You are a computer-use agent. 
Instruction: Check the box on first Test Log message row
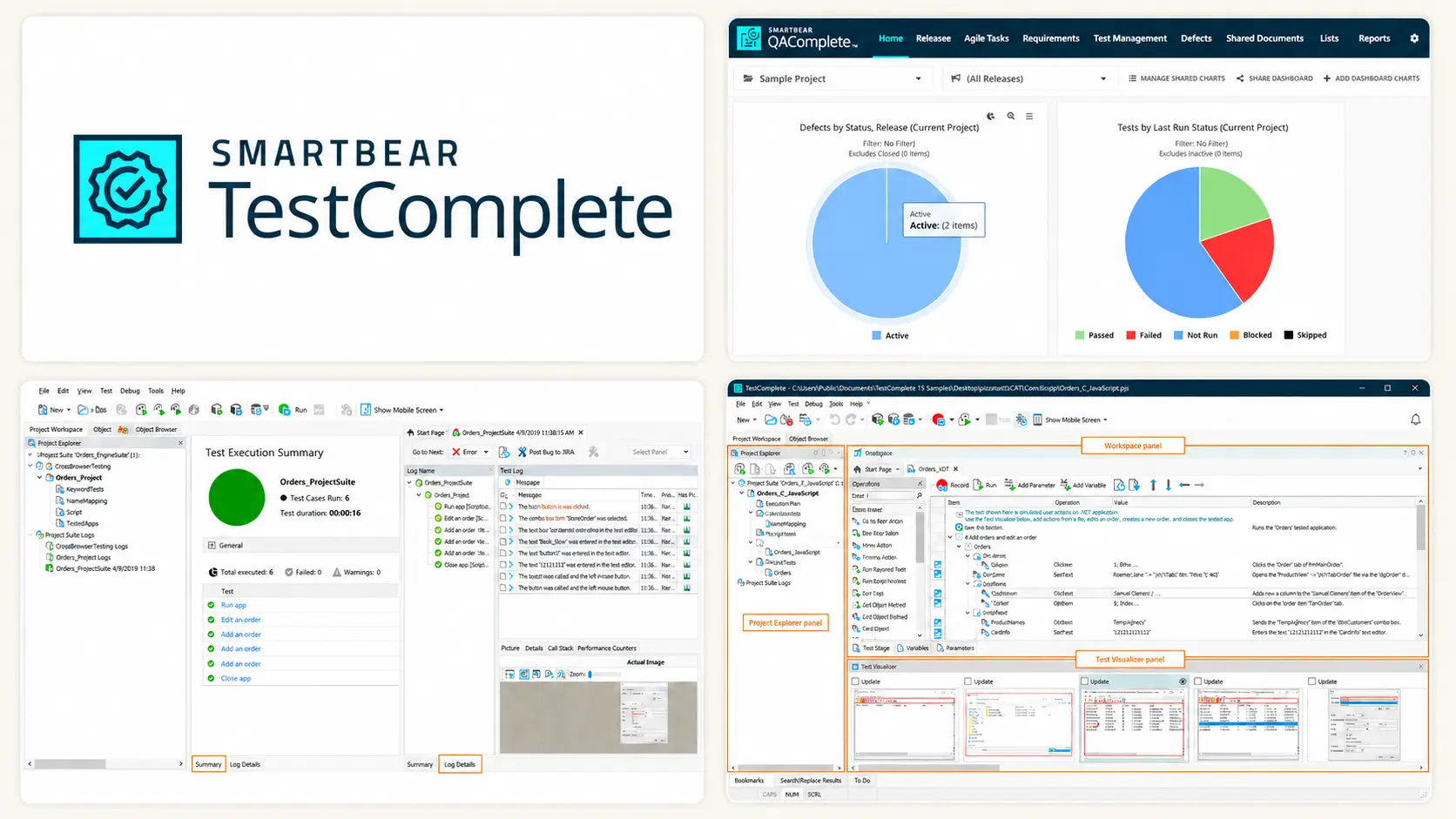click(503, 507)
